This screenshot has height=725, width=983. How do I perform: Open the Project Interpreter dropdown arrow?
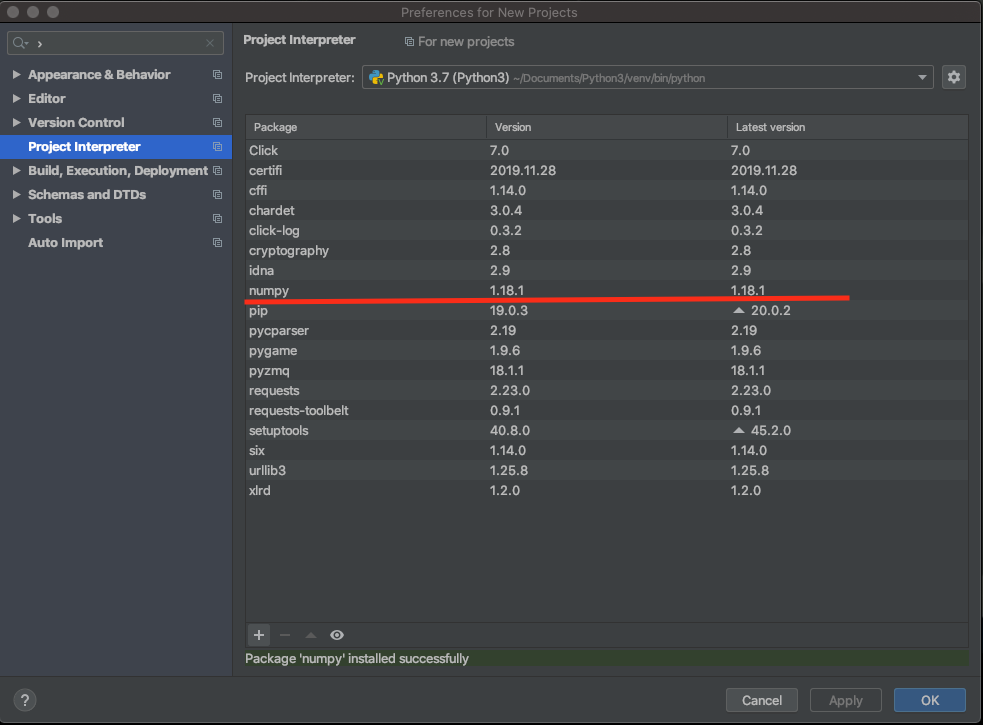point(922,77)
